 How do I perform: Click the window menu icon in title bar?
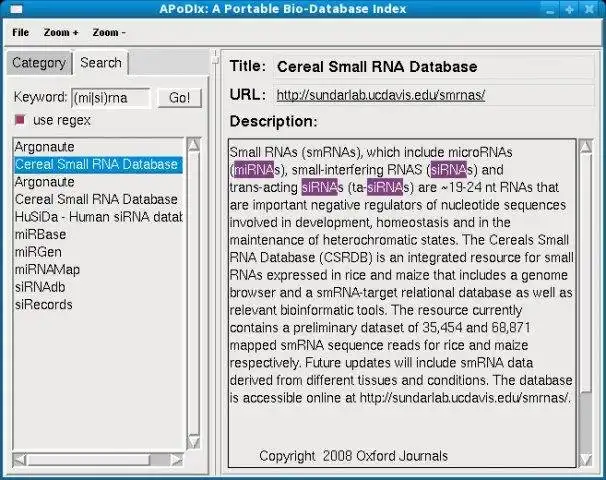16,9
